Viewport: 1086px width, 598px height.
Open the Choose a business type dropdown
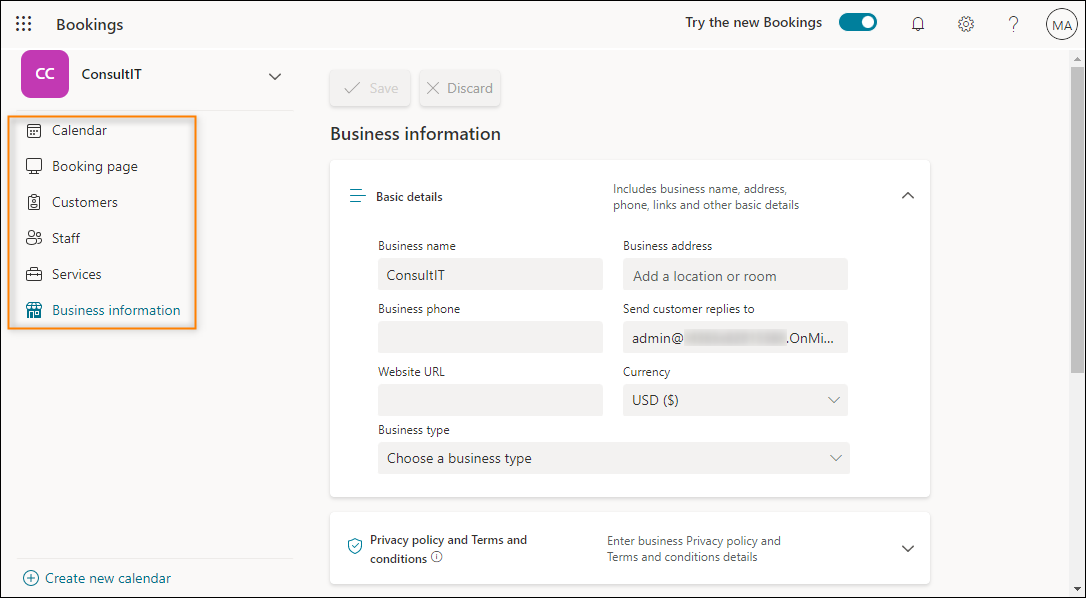coord(614,458)
